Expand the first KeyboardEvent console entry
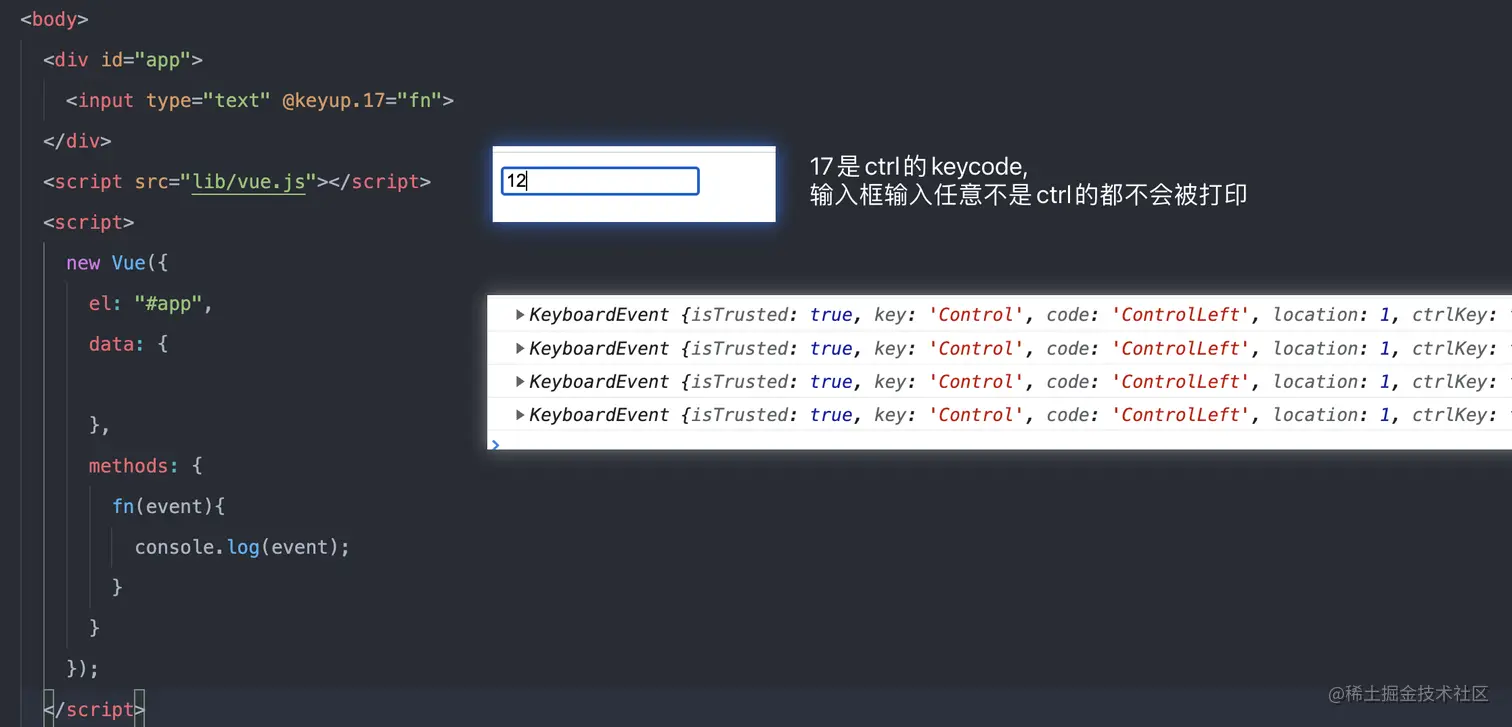 point(520,315)
